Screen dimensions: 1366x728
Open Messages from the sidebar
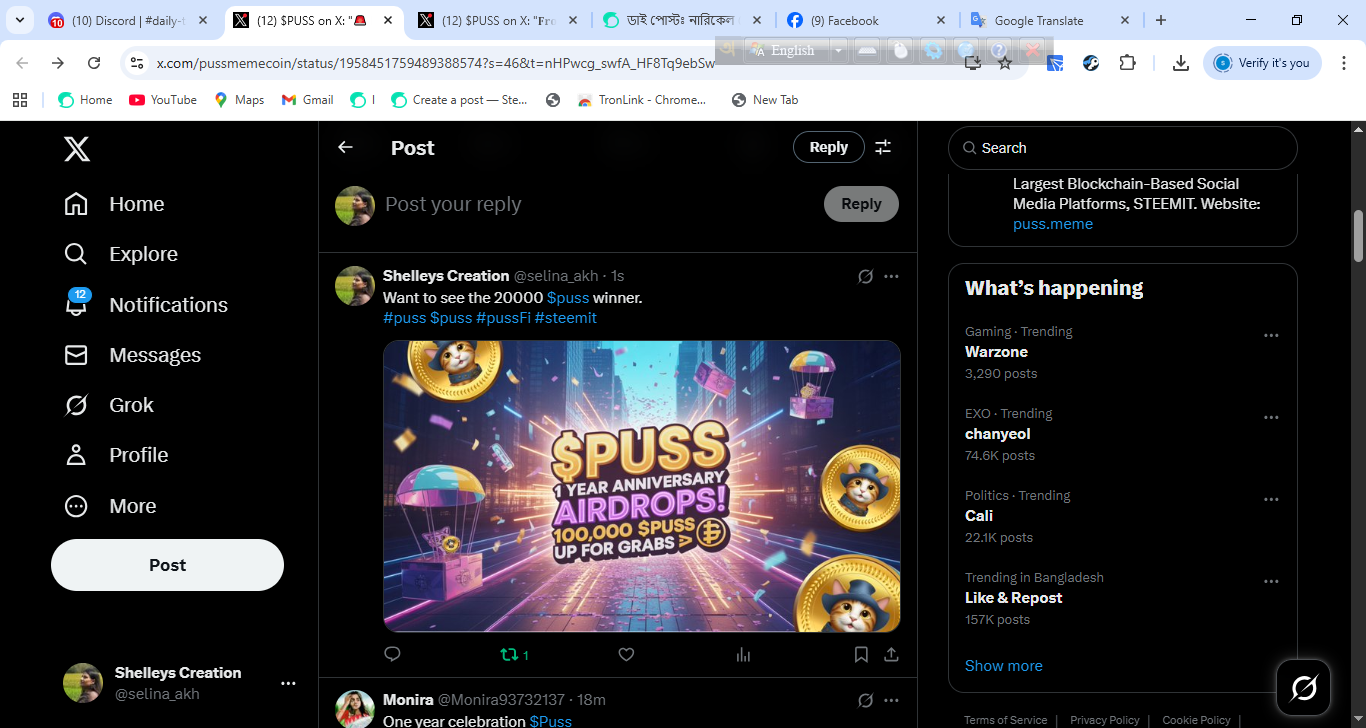coord(132,355)
